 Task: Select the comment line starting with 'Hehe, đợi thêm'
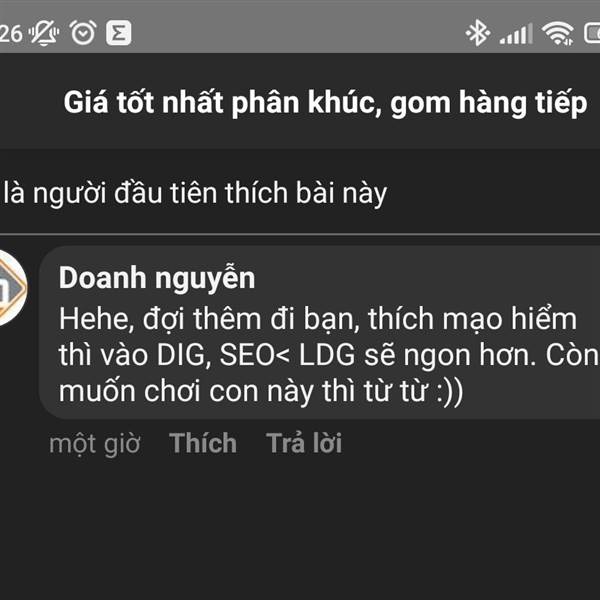(318, 320)
